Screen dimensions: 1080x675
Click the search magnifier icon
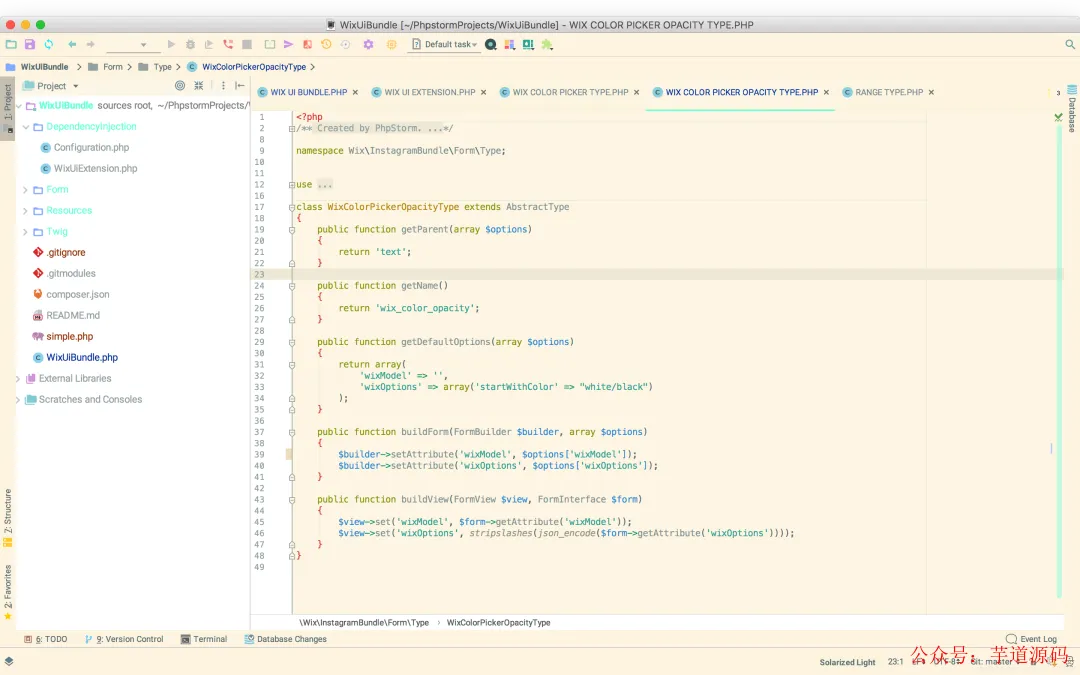coord(1069,45)
